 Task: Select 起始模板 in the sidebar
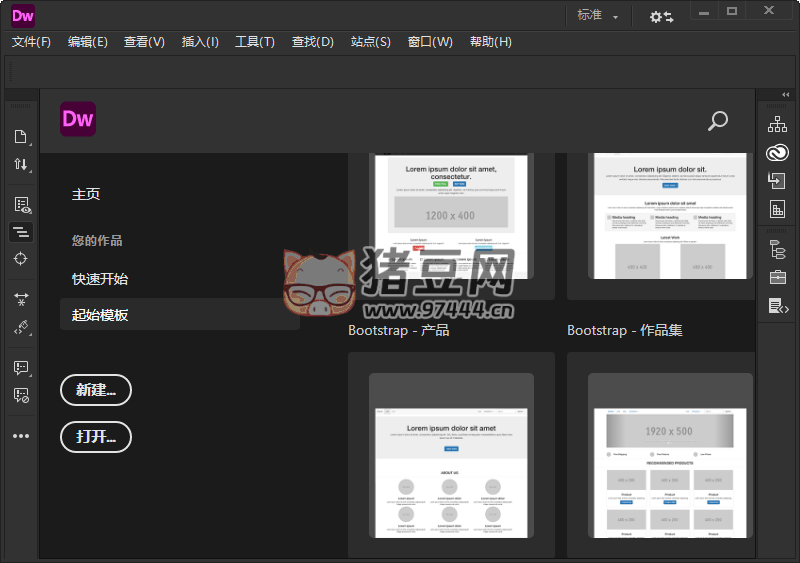[x=180, y=314]
